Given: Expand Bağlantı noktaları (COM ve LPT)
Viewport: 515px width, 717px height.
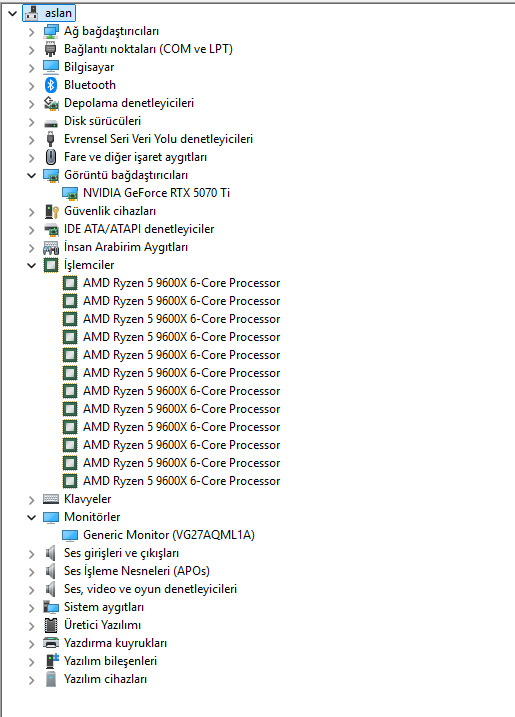Looking at the screenshot, I should tap(32, 50).
